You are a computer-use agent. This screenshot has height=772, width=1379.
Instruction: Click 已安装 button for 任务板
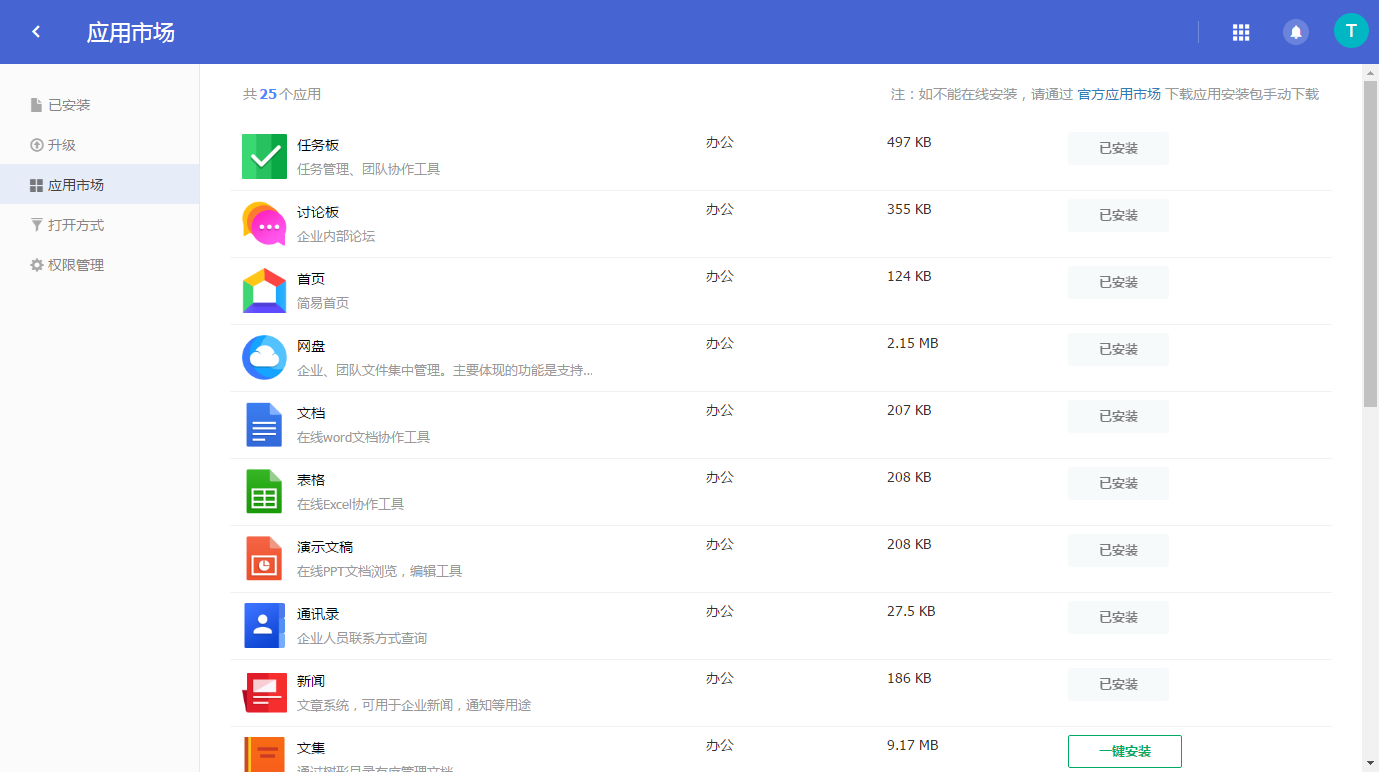click(1118, 148)
